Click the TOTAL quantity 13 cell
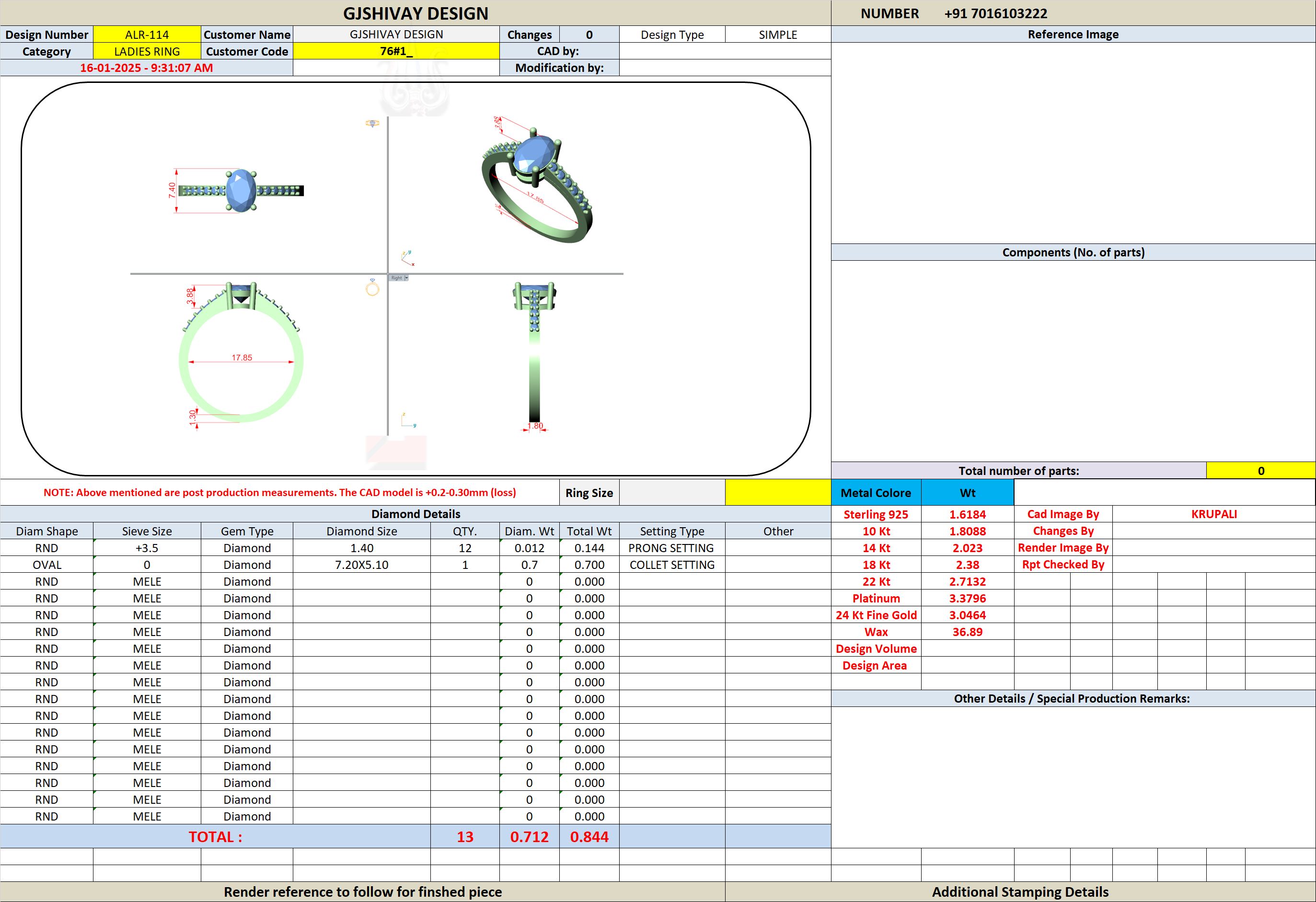The image size is (1316, 902). coord(465,837)
